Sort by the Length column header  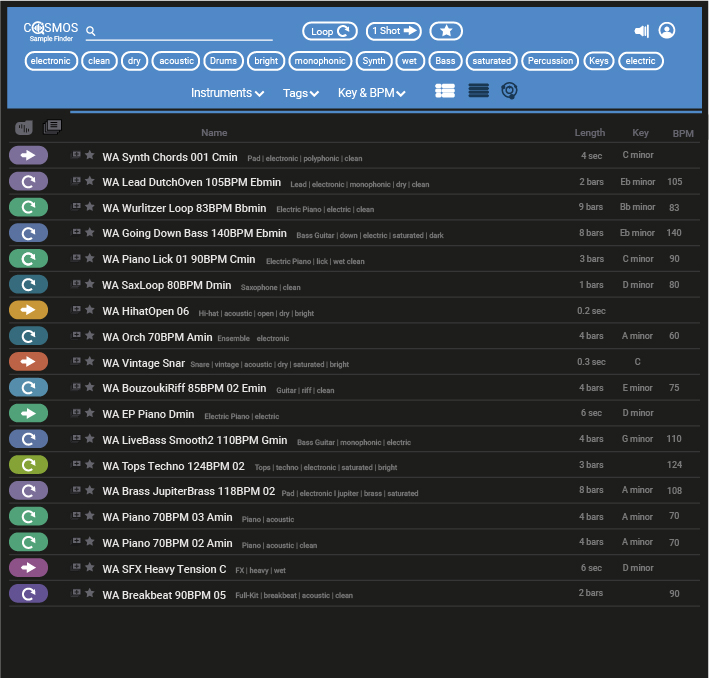(x=590, y=133)
